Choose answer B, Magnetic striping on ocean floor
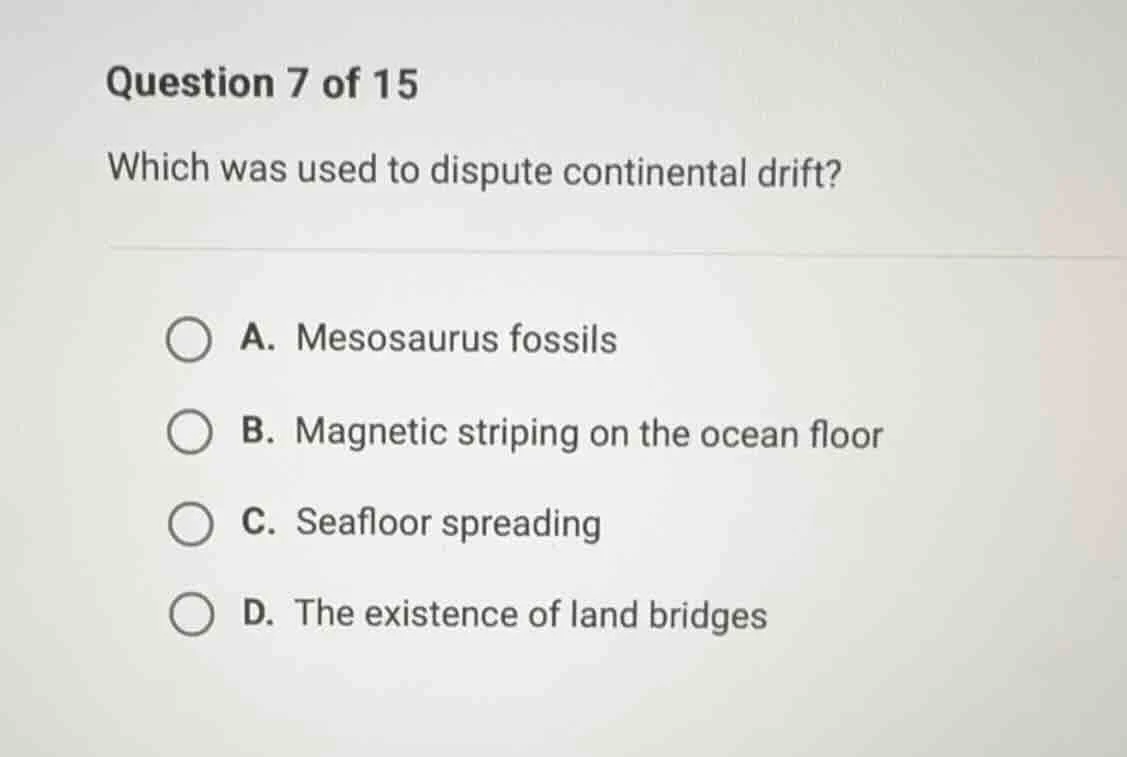Viewport: 1127px width, 757px height. pyautogui.click(x=560, y=432)
